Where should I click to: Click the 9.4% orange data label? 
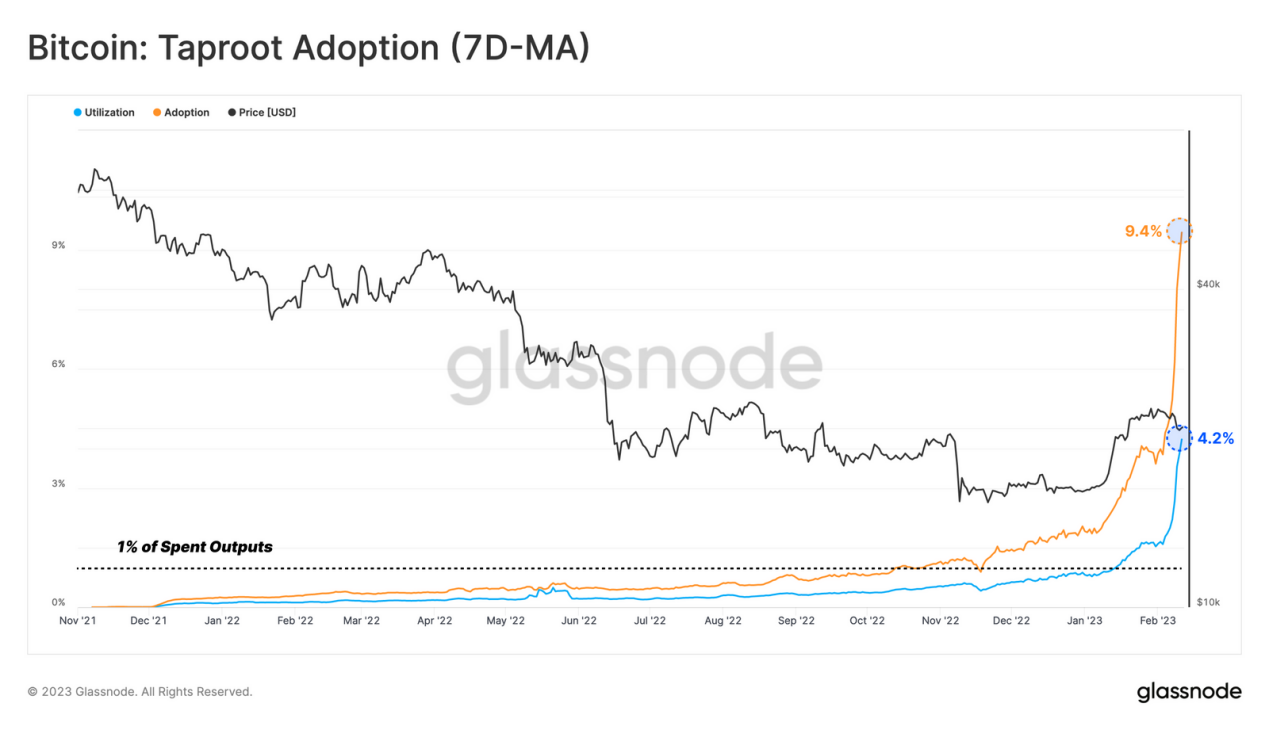point(1143,231)
